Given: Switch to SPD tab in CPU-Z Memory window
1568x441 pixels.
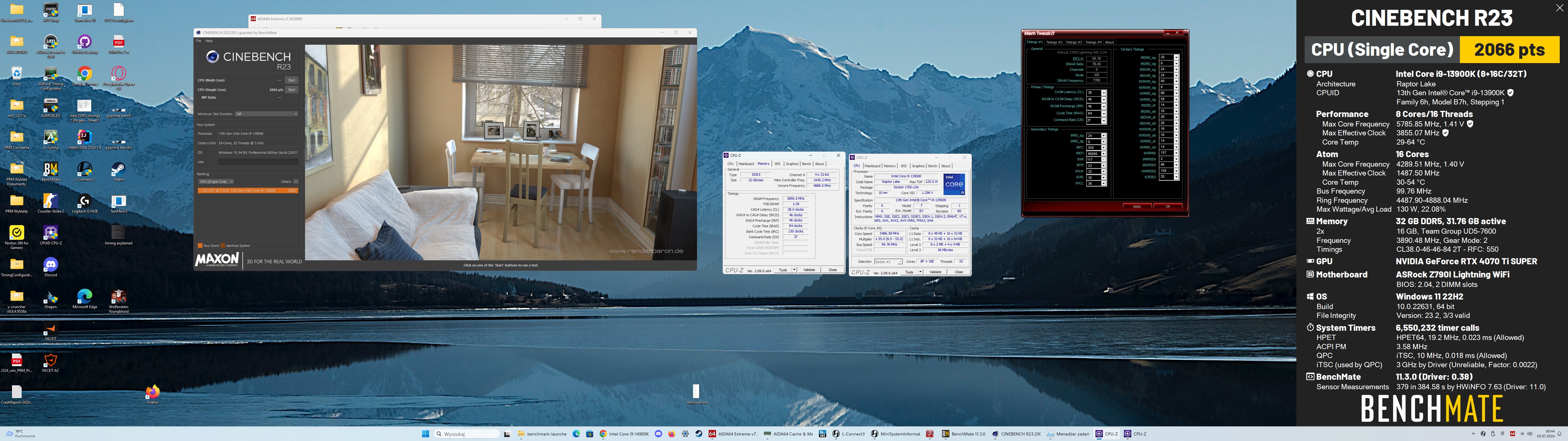Looking at the screenshot, I should click(x=777, y=164).
